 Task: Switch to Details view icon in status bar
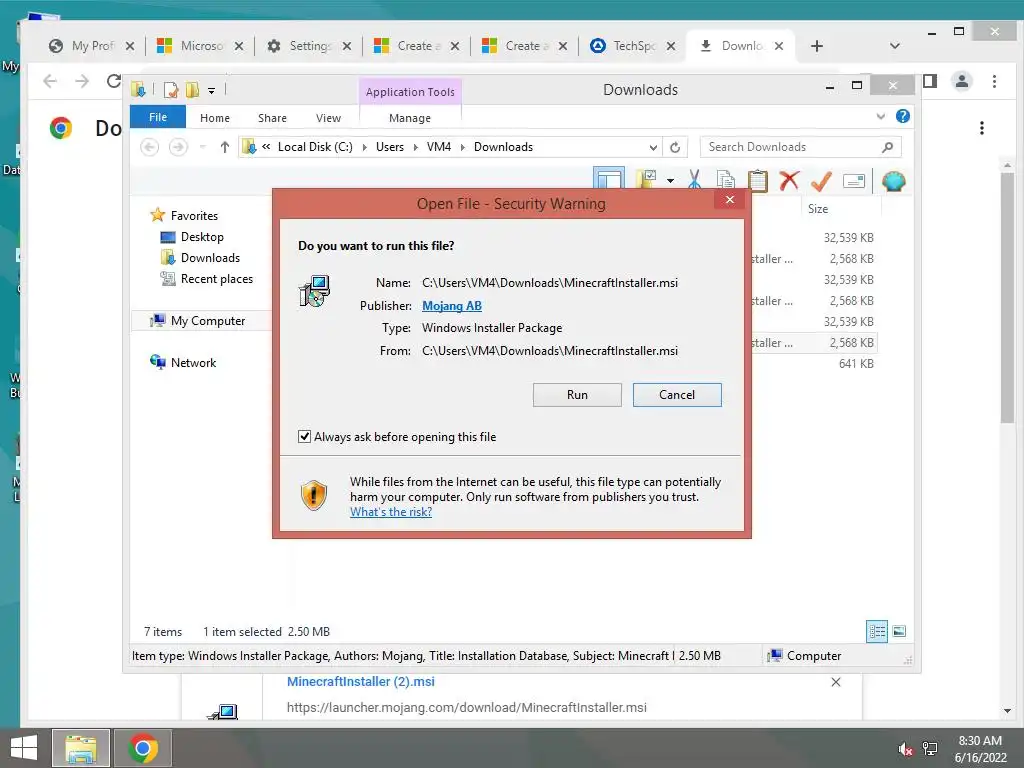tap(876, 632)
